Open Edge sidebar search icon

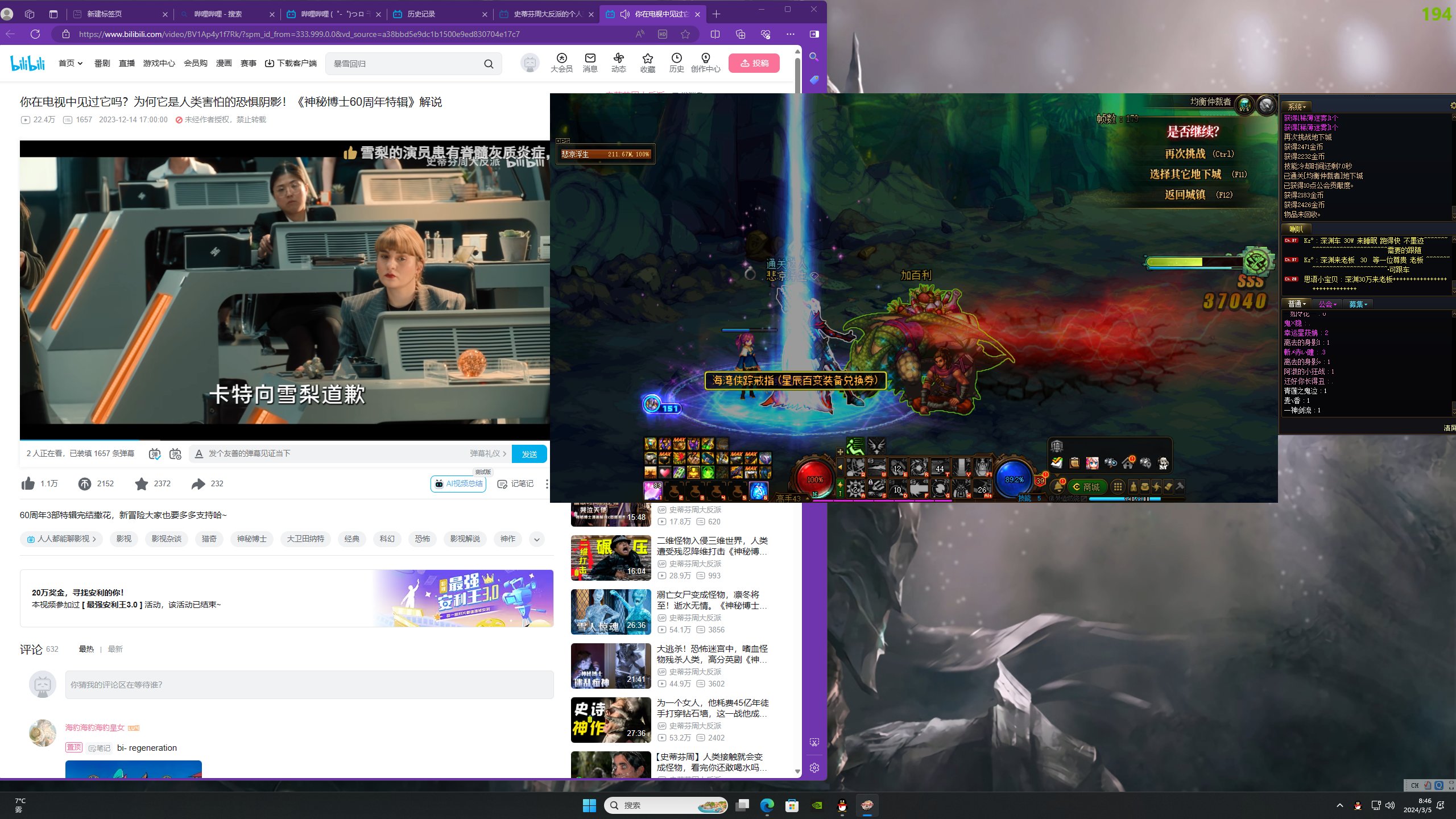pos(814,57)
